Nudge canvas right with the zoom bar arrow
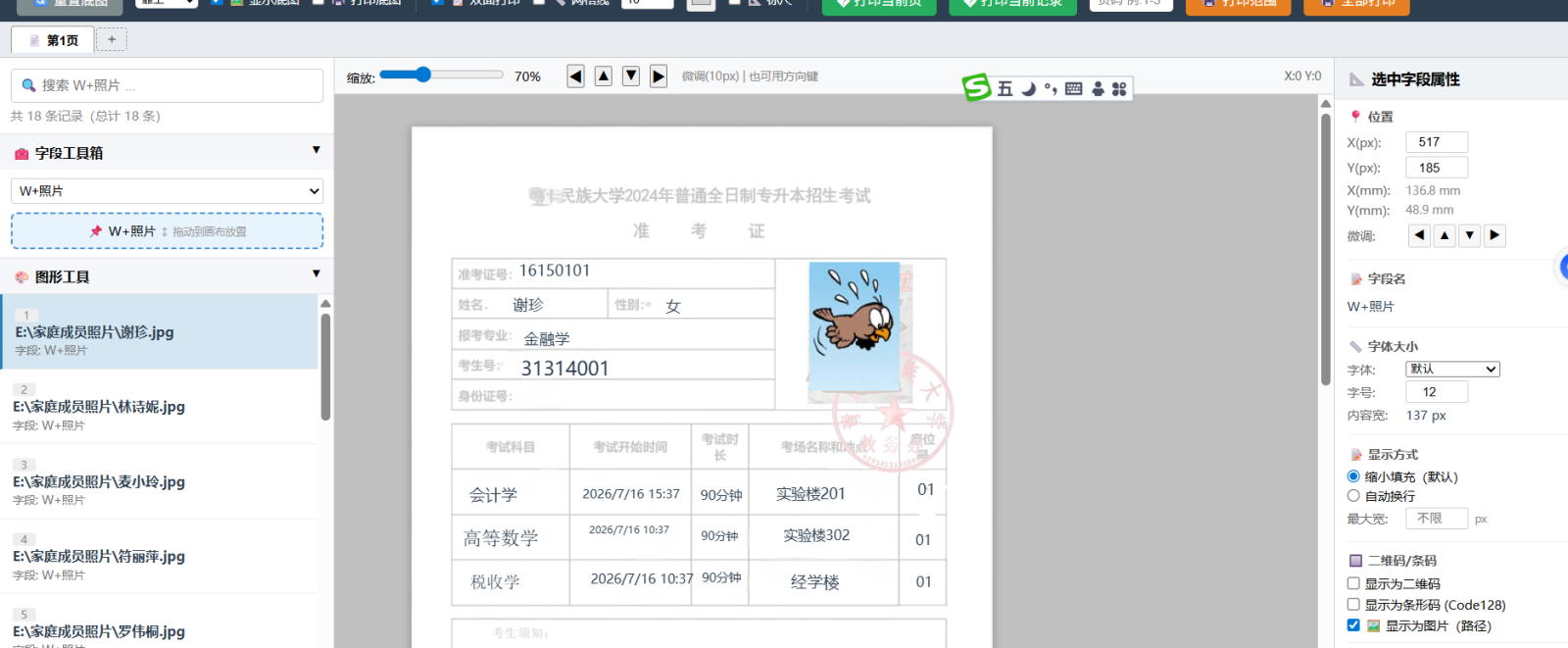 [x=659, y=75]
